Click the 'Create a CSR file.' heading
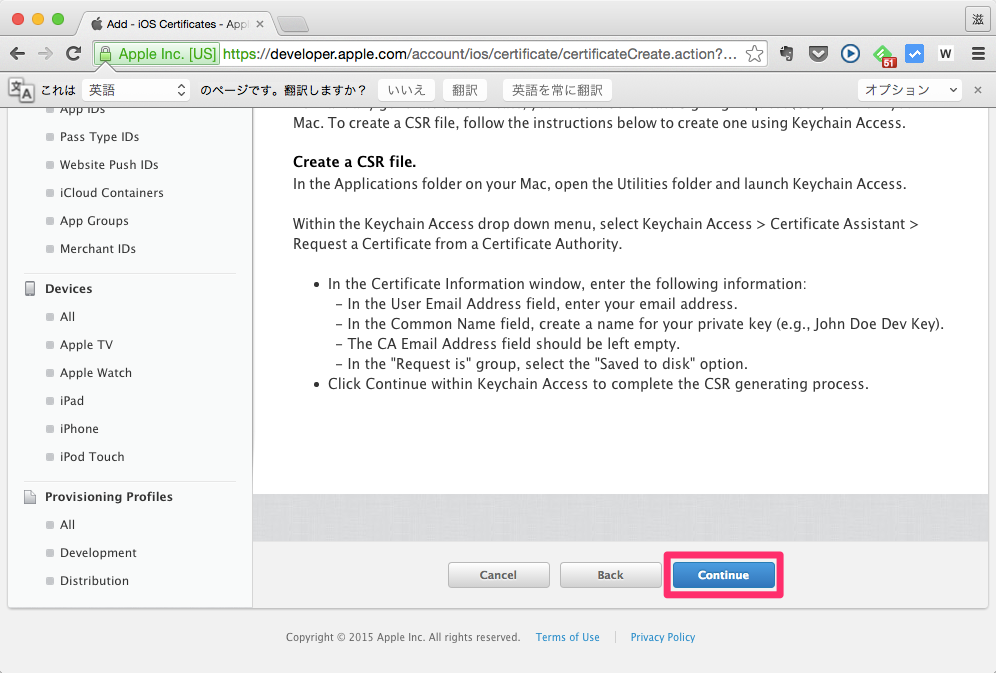This screenshot has height=673, width=996. click(354, 161)
